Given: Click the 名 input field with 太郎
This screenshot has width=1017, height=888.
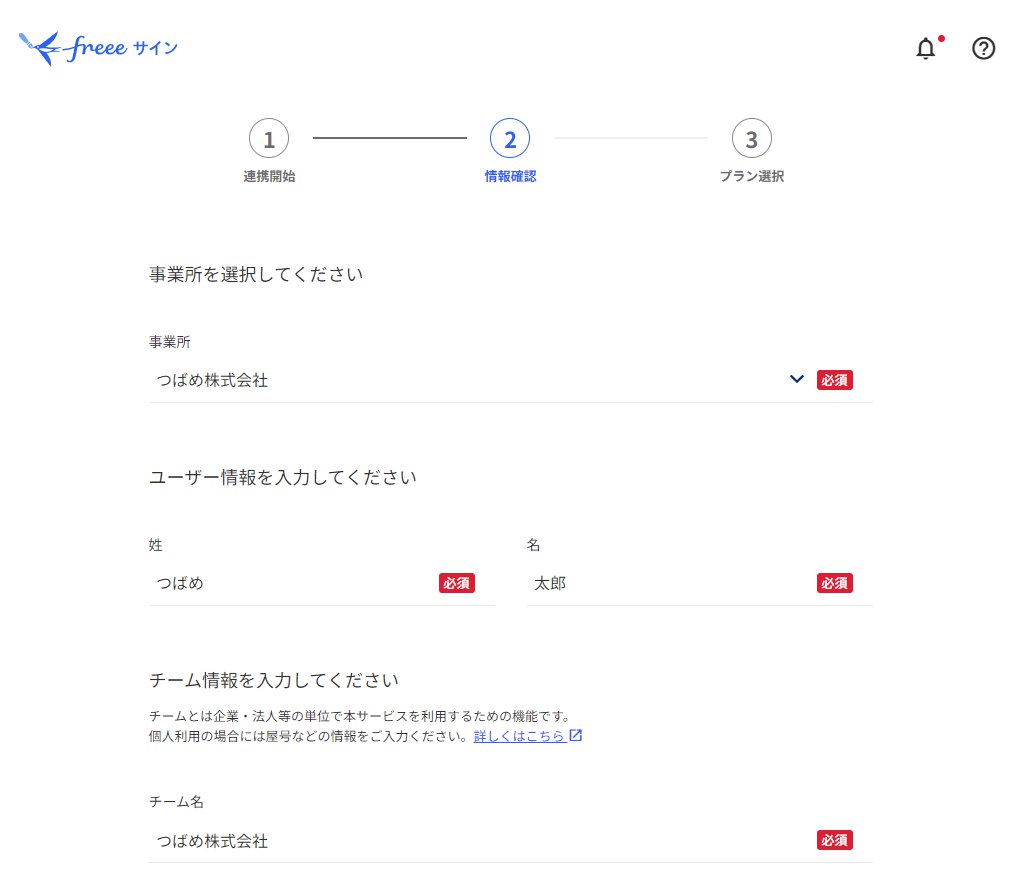Looking at the screenshot, I should click(x=700, y=583).
